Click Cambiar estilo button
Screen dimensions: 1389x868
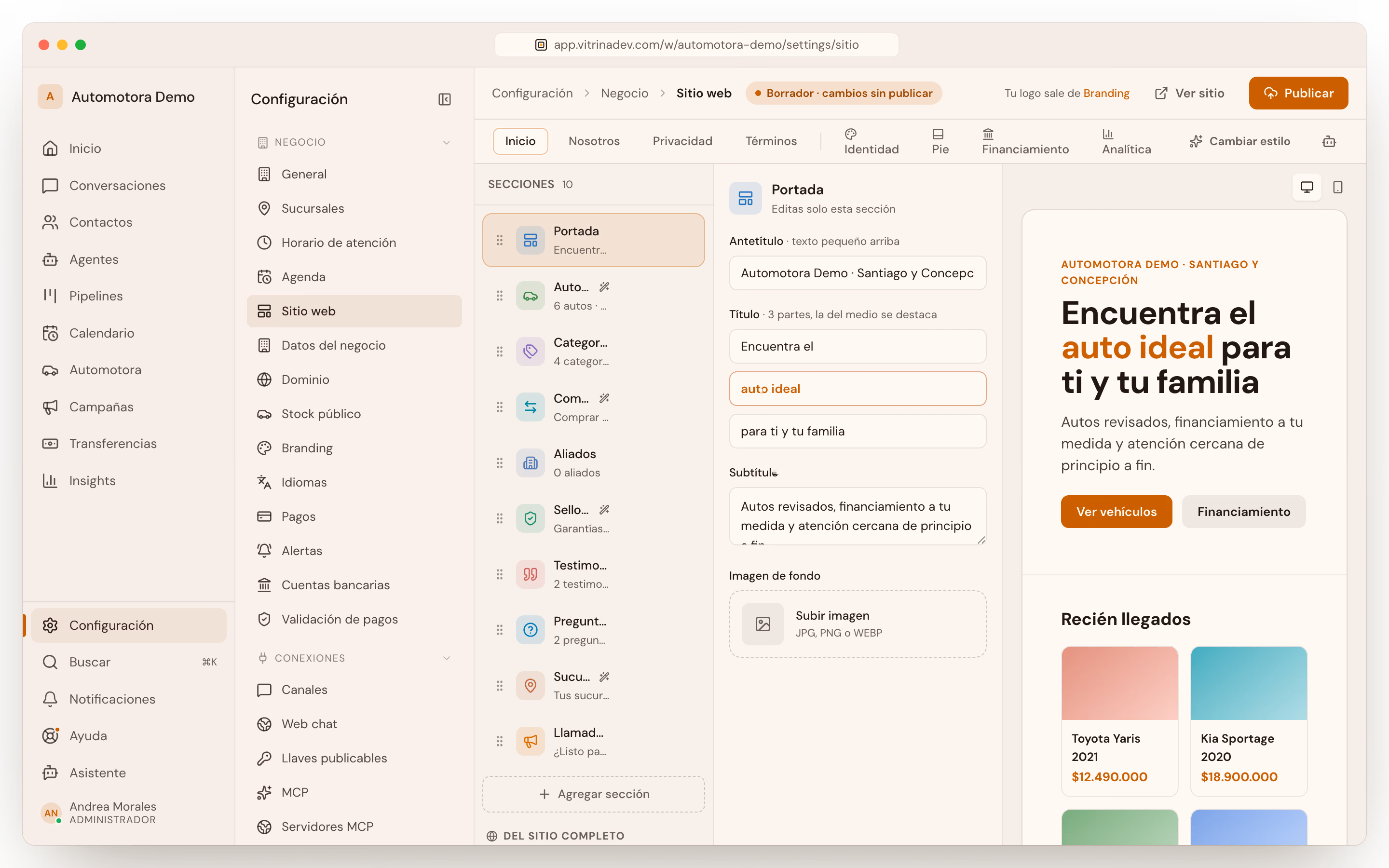point(1240,141)
